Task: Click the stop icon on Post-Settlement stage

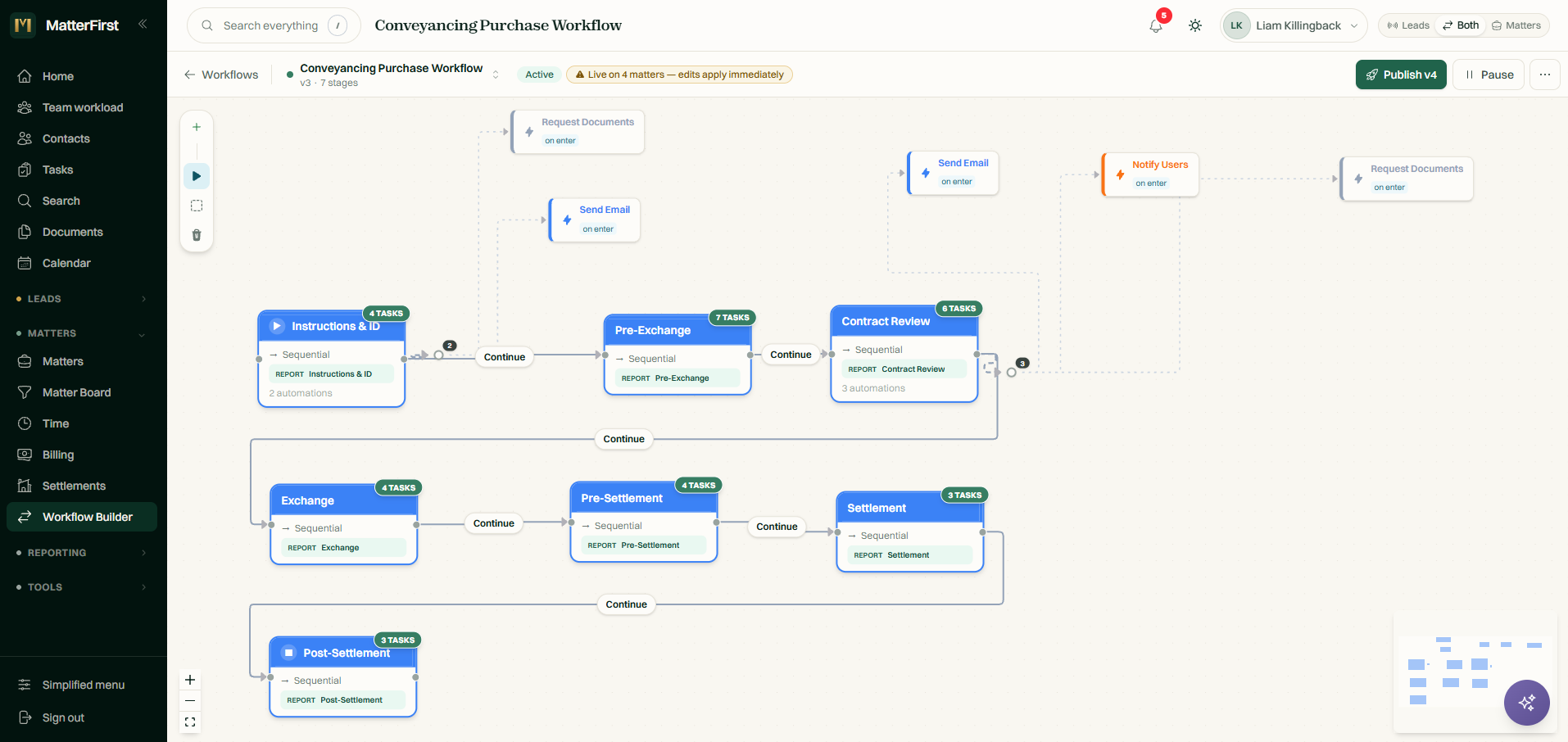Action: [288, 653]
